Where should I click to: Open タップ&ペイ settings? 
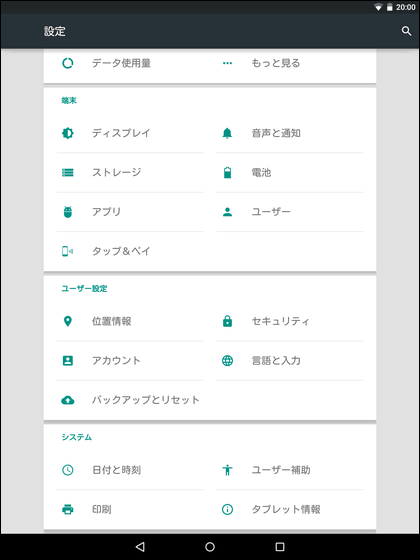tap(130, 251)
